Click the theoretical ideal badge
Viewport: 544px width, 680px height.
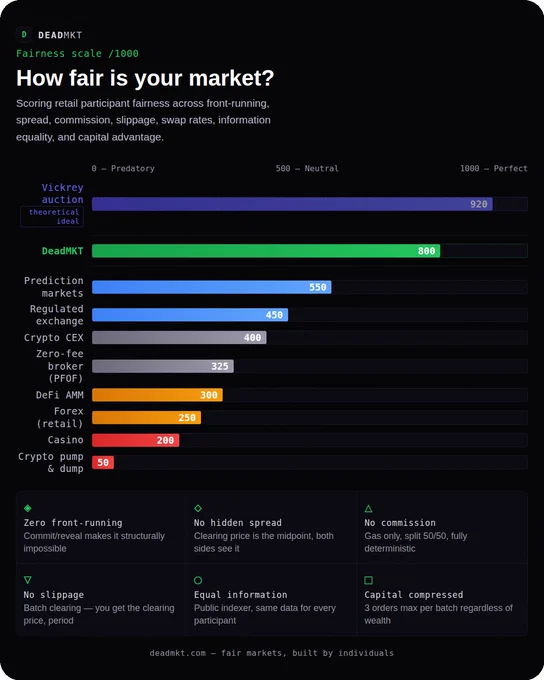coord(52,216)
